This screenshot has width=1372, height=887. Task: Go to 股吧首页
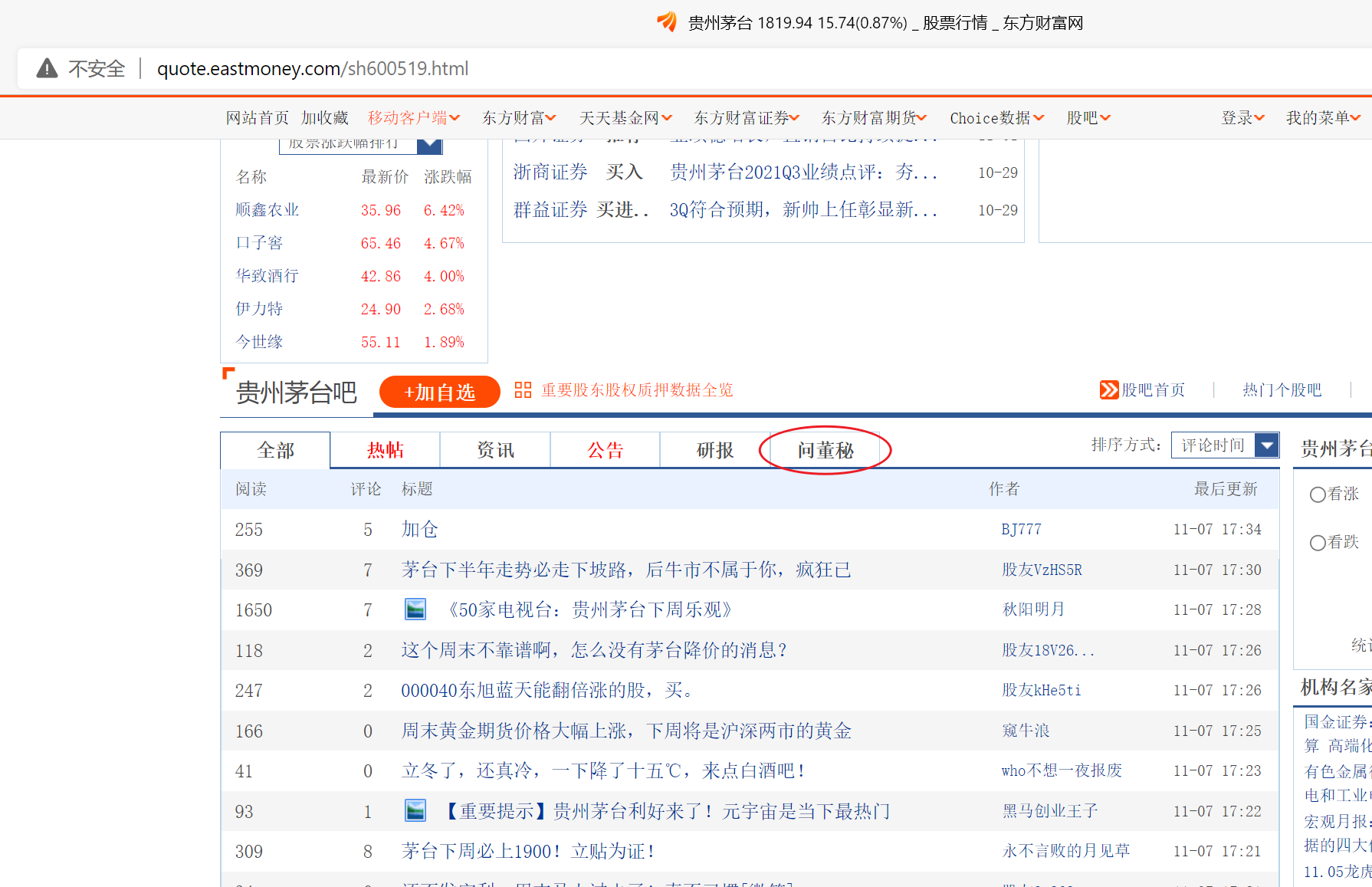click(1153, 390)
